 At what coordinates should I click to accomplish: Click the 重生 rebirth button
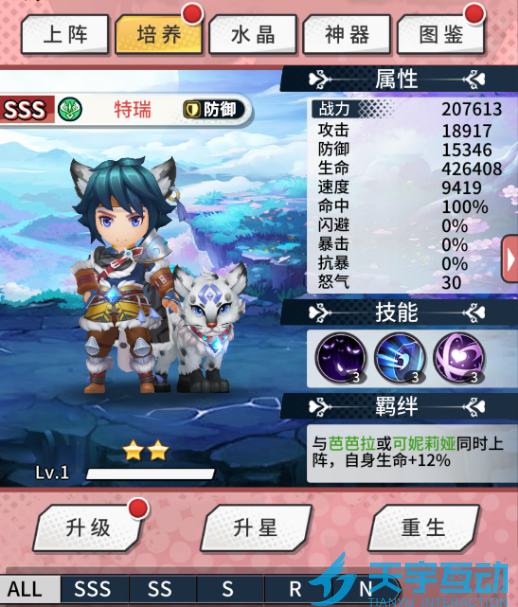tap(424, 528)
